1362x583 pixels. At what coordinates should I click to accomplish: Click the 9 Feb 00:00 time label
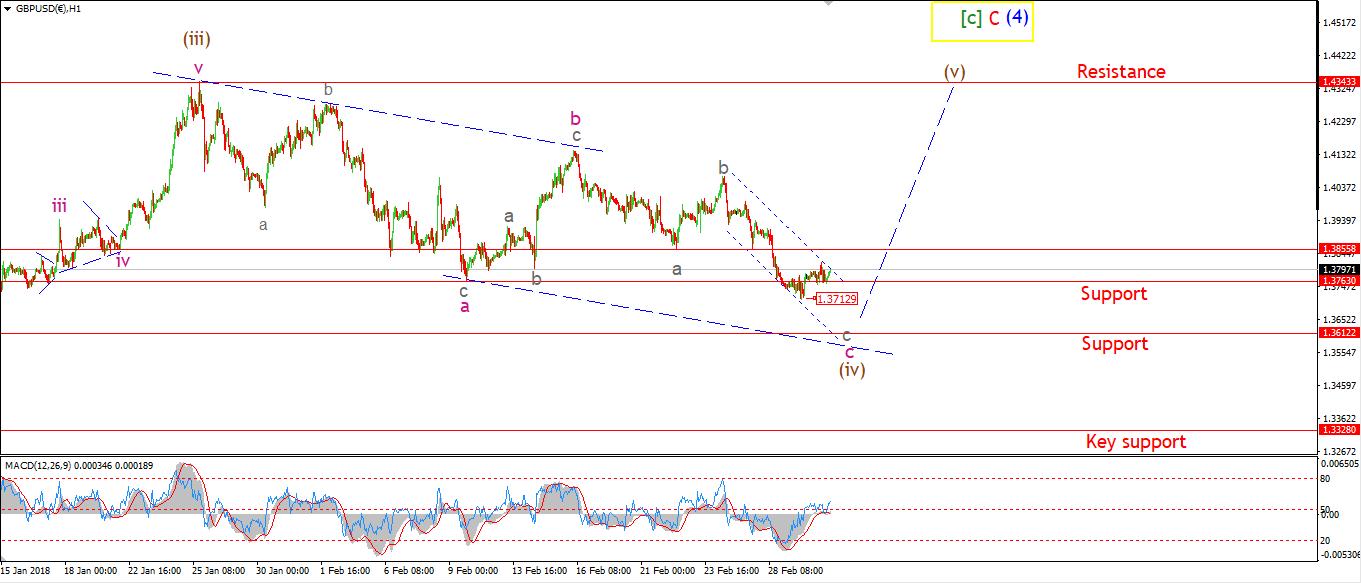pos(471,570)
